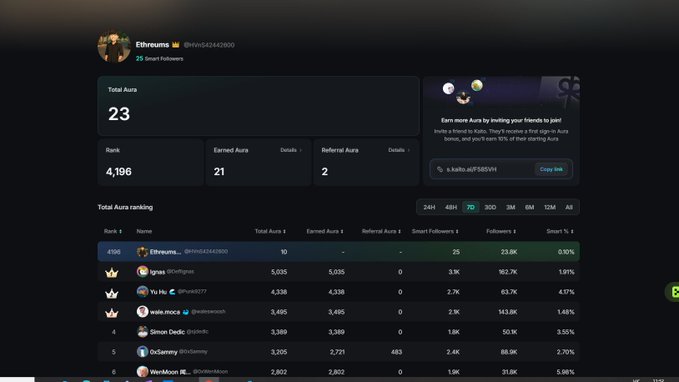
Task: Open the wale.moca avatar in the ranking
Action: point(142,311)
